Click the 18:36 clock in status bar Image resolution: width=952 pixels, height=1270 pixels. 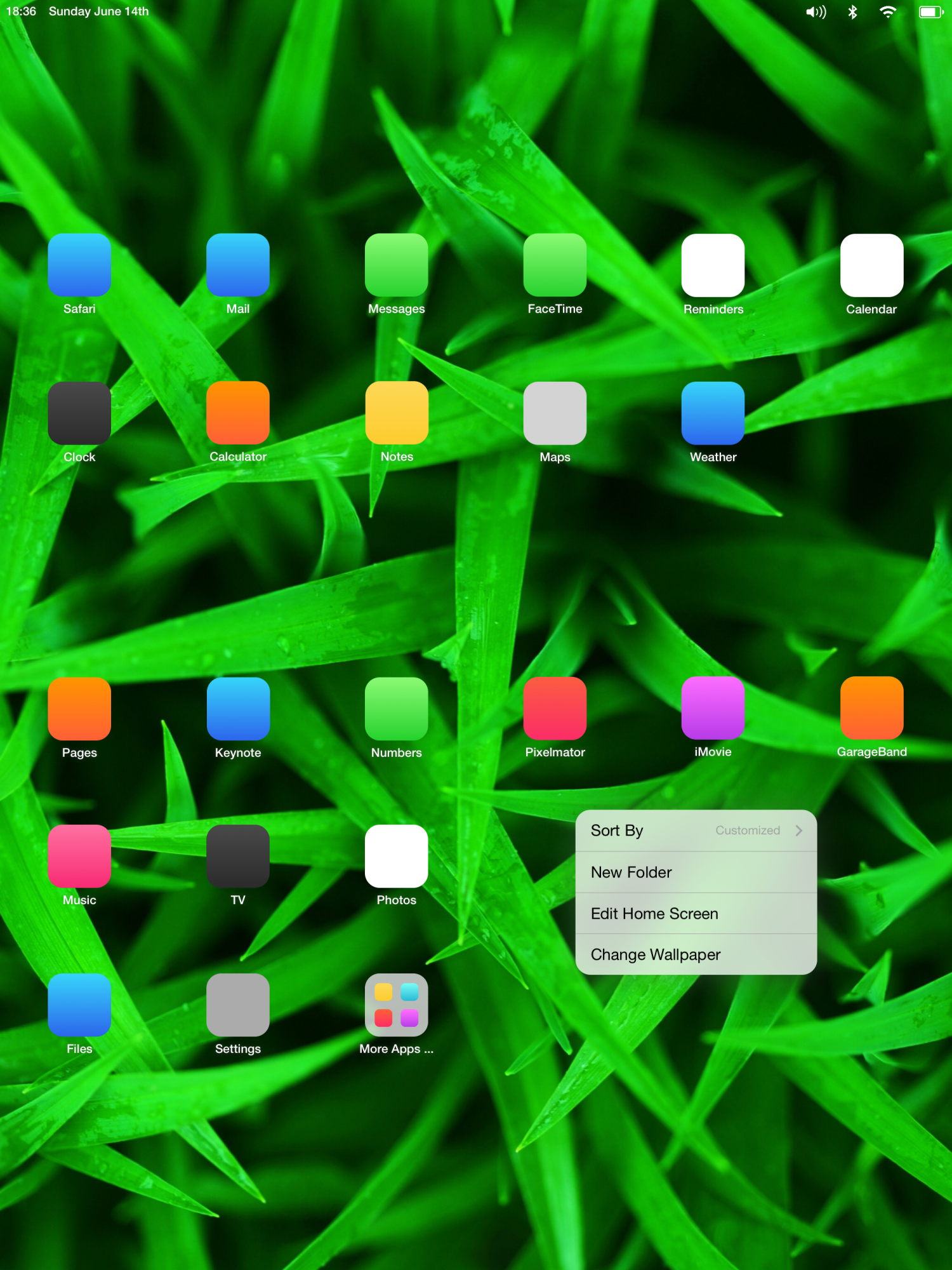21,11
